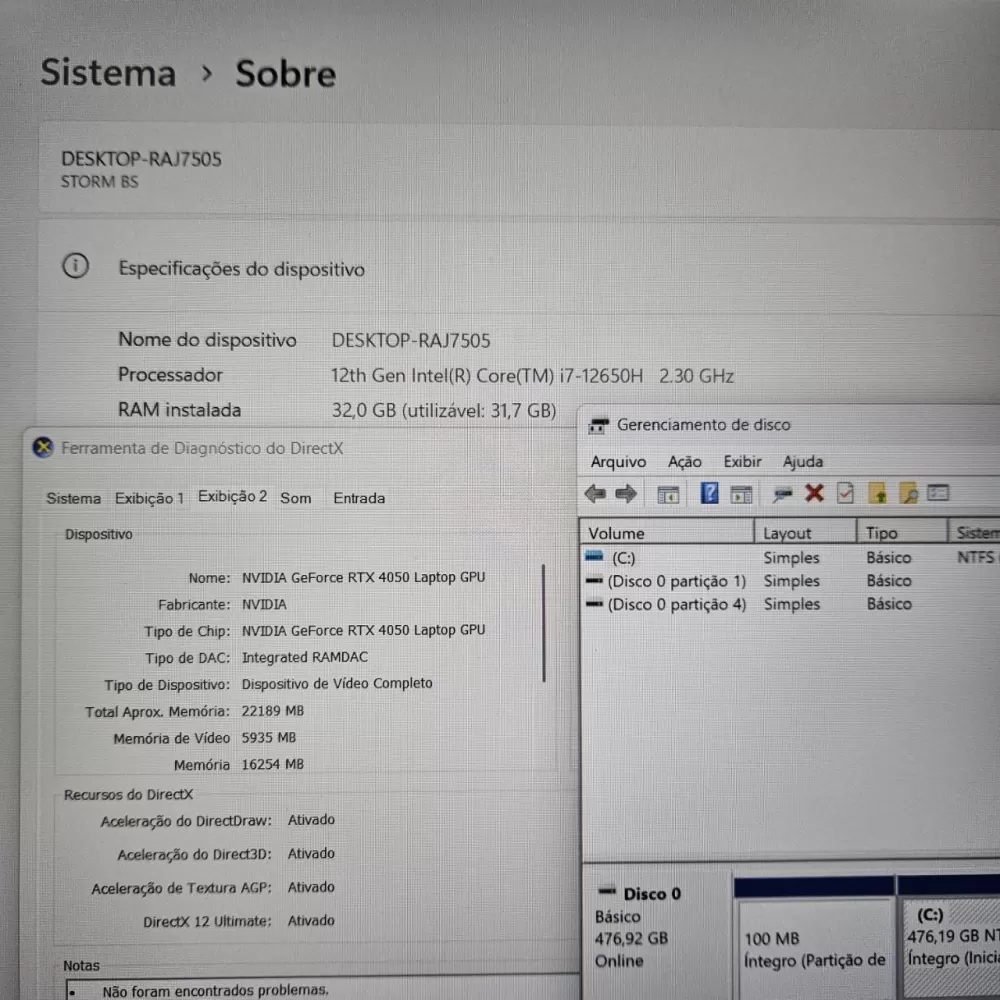The height and width of the screenshot is (1000, 1000).
Task: Click the Dispositivo de Vídeo Completo value
Action: tap(337, 683)
